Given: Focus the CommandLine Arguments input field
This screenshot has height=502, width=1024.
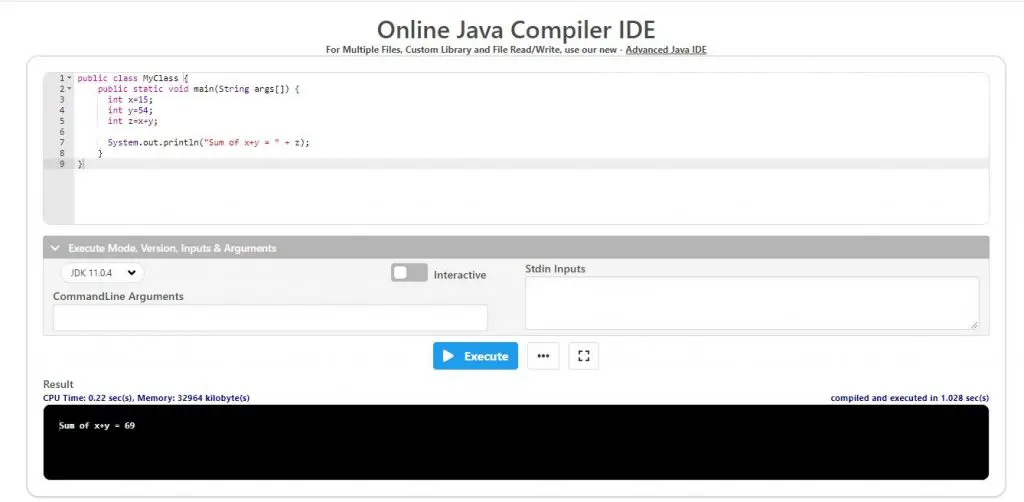Looking at the screenshot, I should coord(270,318).
